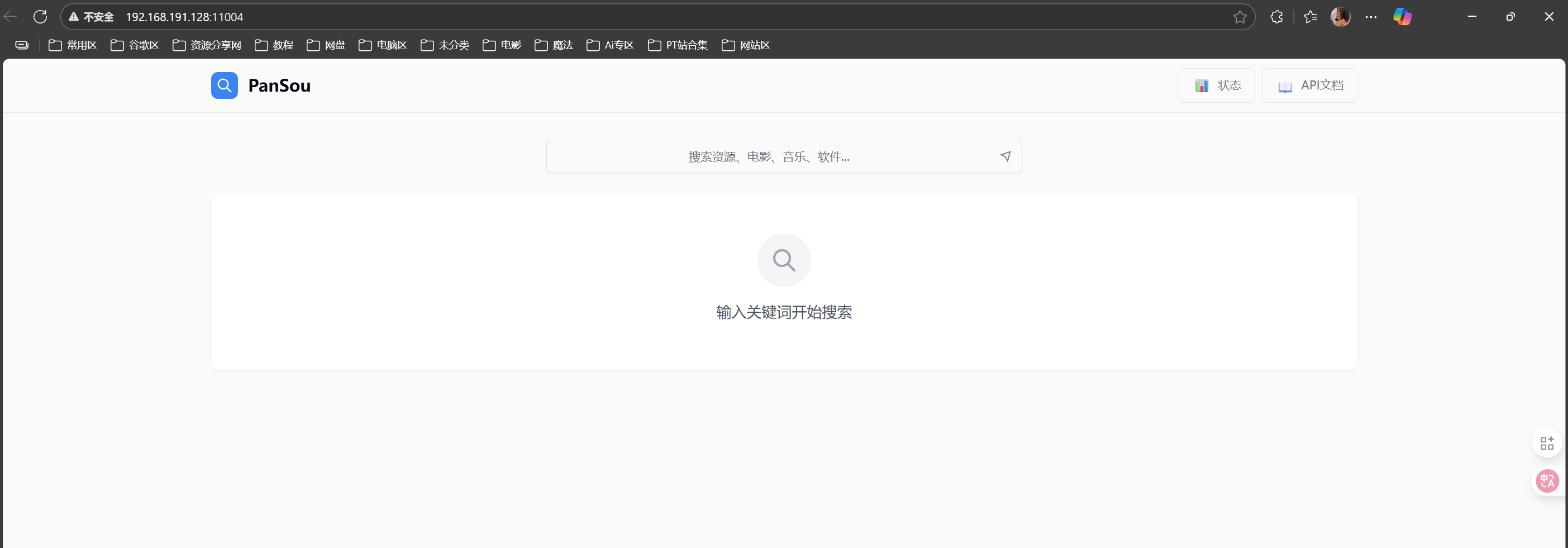Expand the 常用区 bookmarks folder

73,45
